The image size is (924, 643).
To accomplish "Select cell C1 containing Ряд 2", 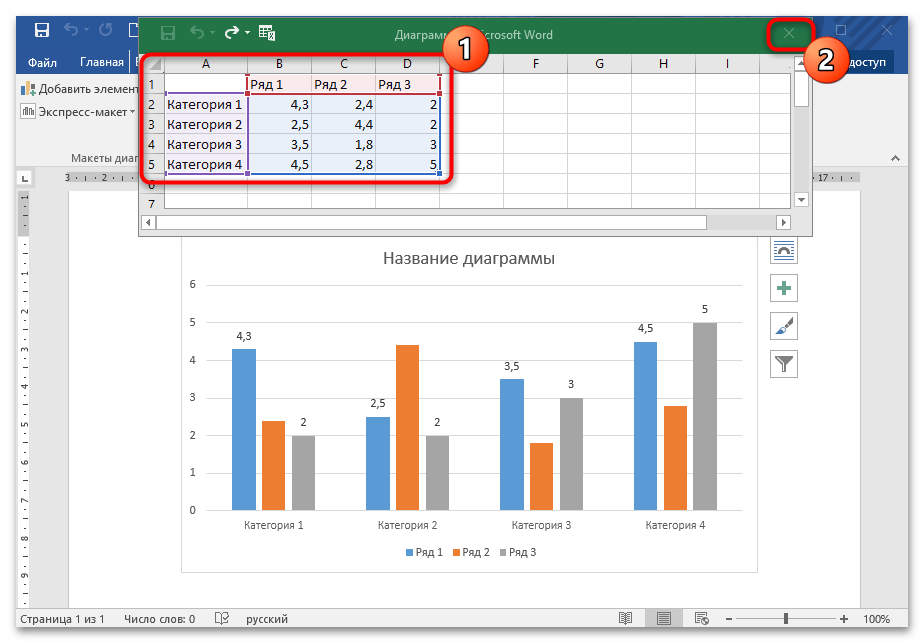I will [344, 84].
